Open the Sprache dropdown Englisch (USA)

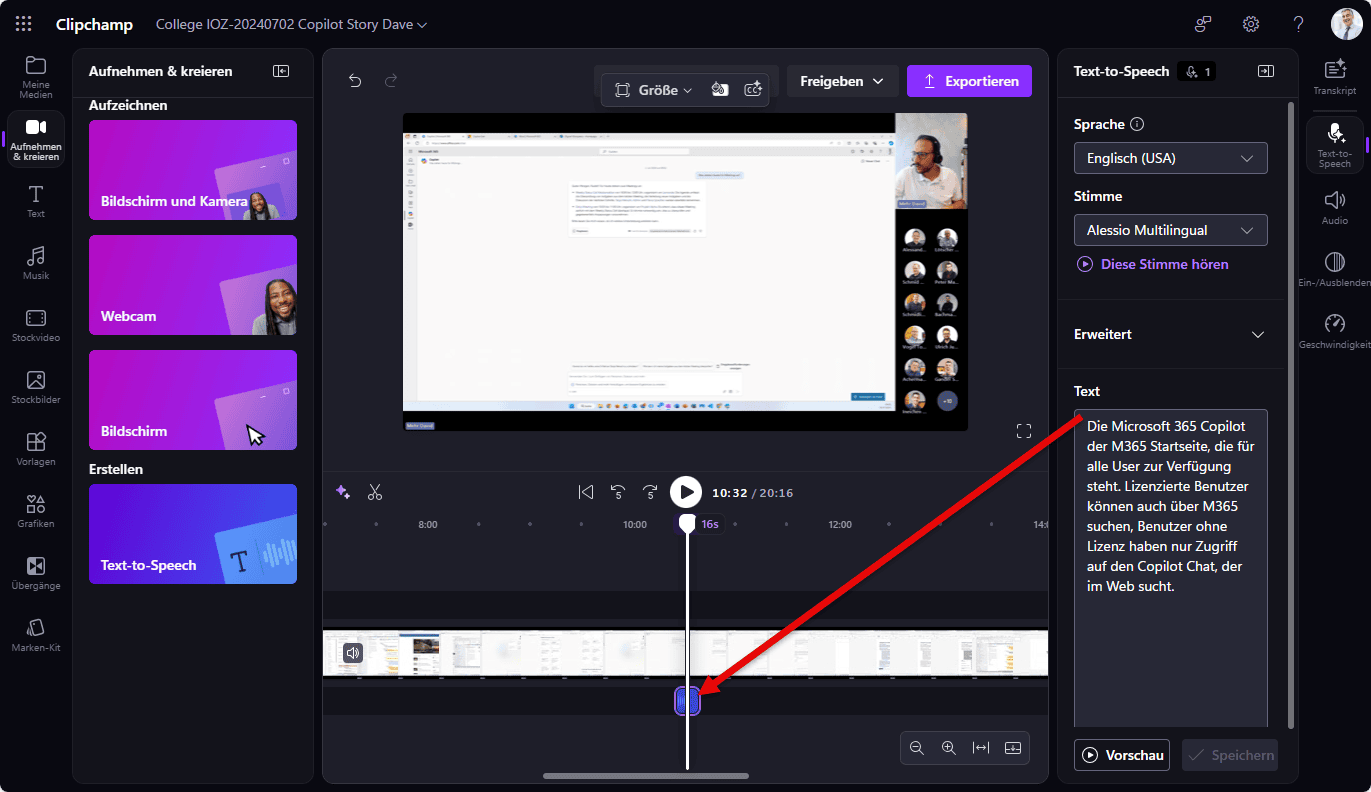click(x=1170, y=158)
